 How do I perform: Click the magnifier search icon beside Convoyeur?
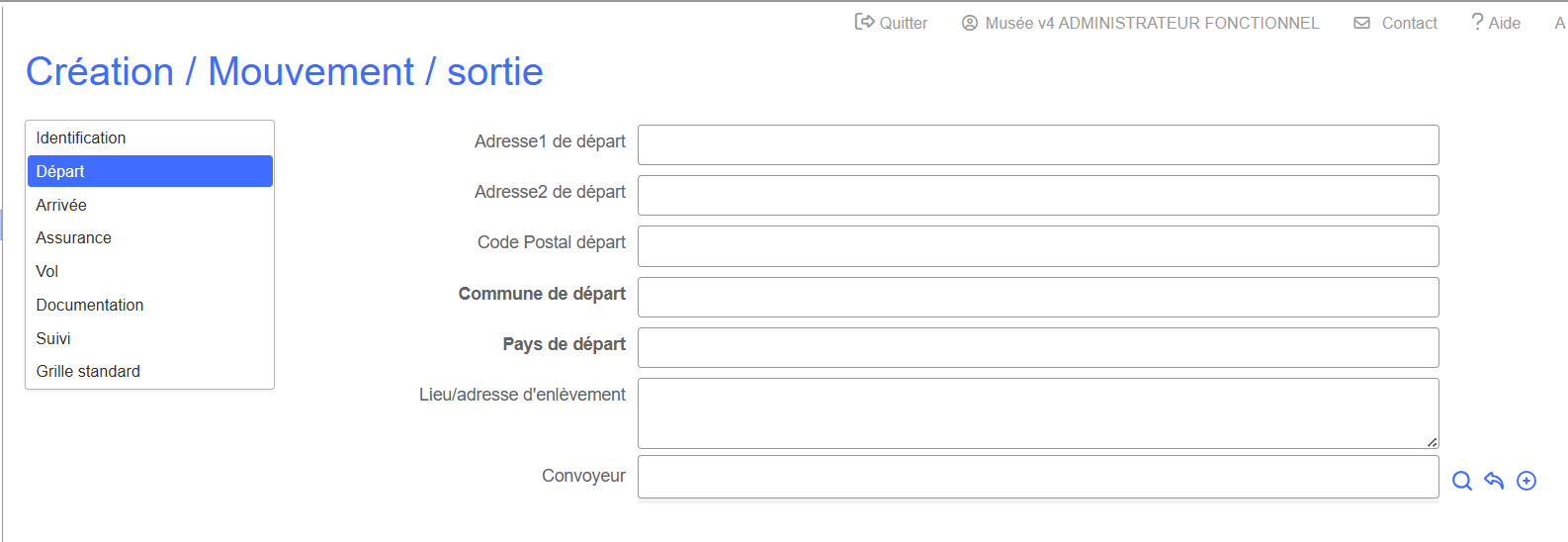click(x=1461, y=481)
